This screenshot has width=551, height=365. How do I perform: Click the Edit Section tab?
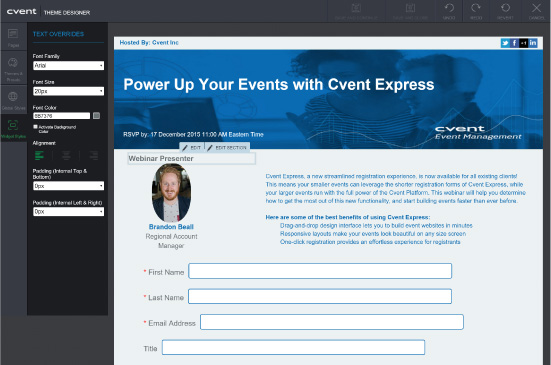[227, 148]
